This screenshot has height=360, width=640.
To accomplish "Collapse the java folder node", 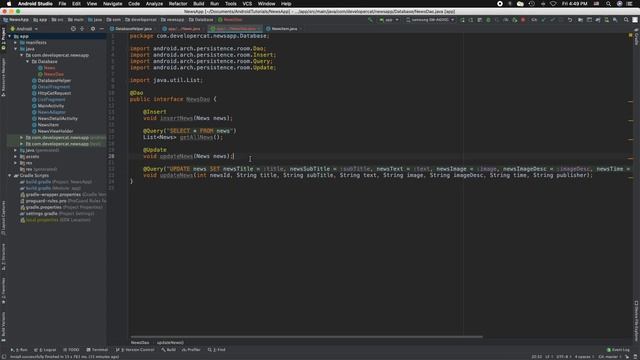I will (16, 49).
